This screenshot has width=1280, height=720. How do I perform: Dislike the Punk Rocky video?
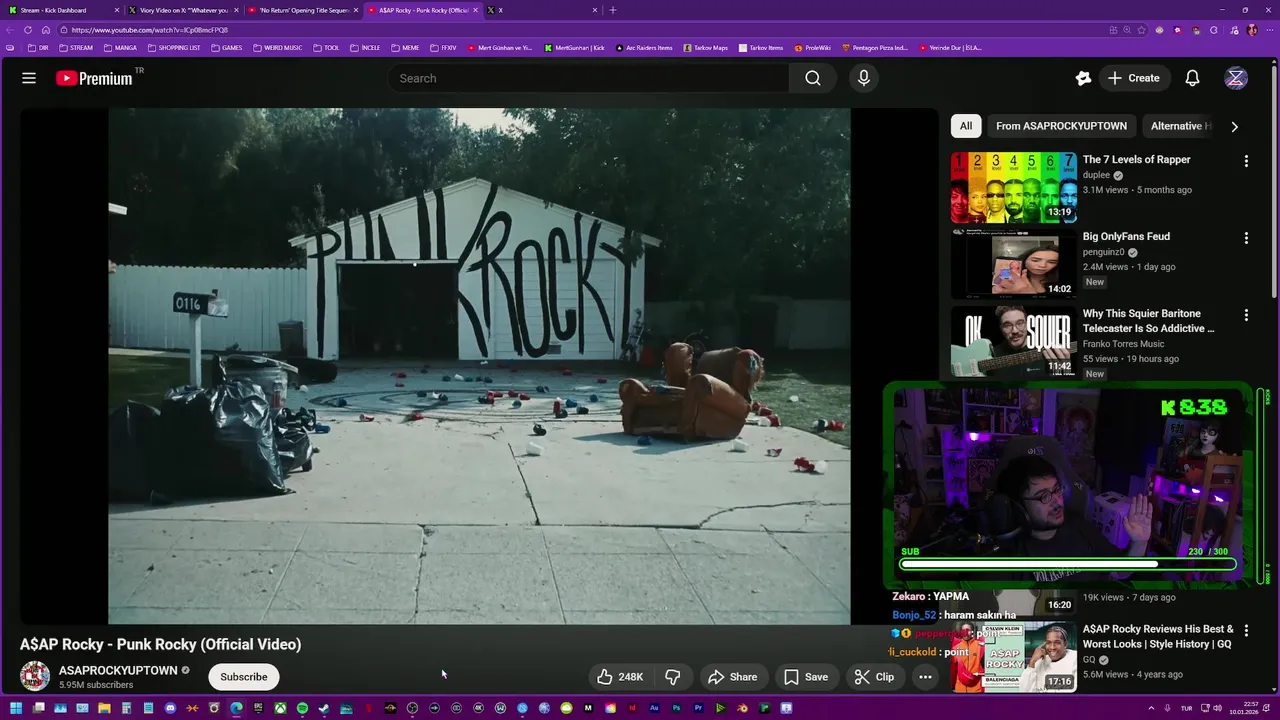point(673,677)
